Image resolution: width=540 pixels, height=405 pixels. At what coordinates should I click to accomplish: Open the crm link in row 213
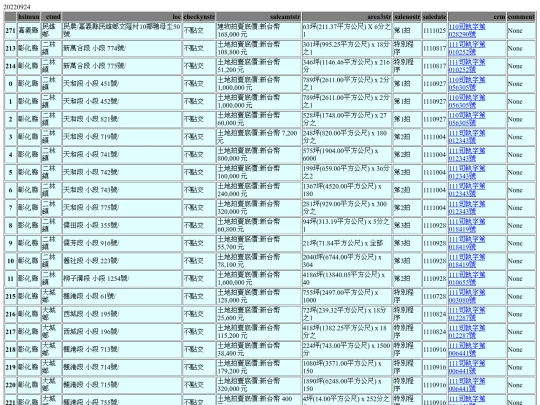[x=467, y=48]
